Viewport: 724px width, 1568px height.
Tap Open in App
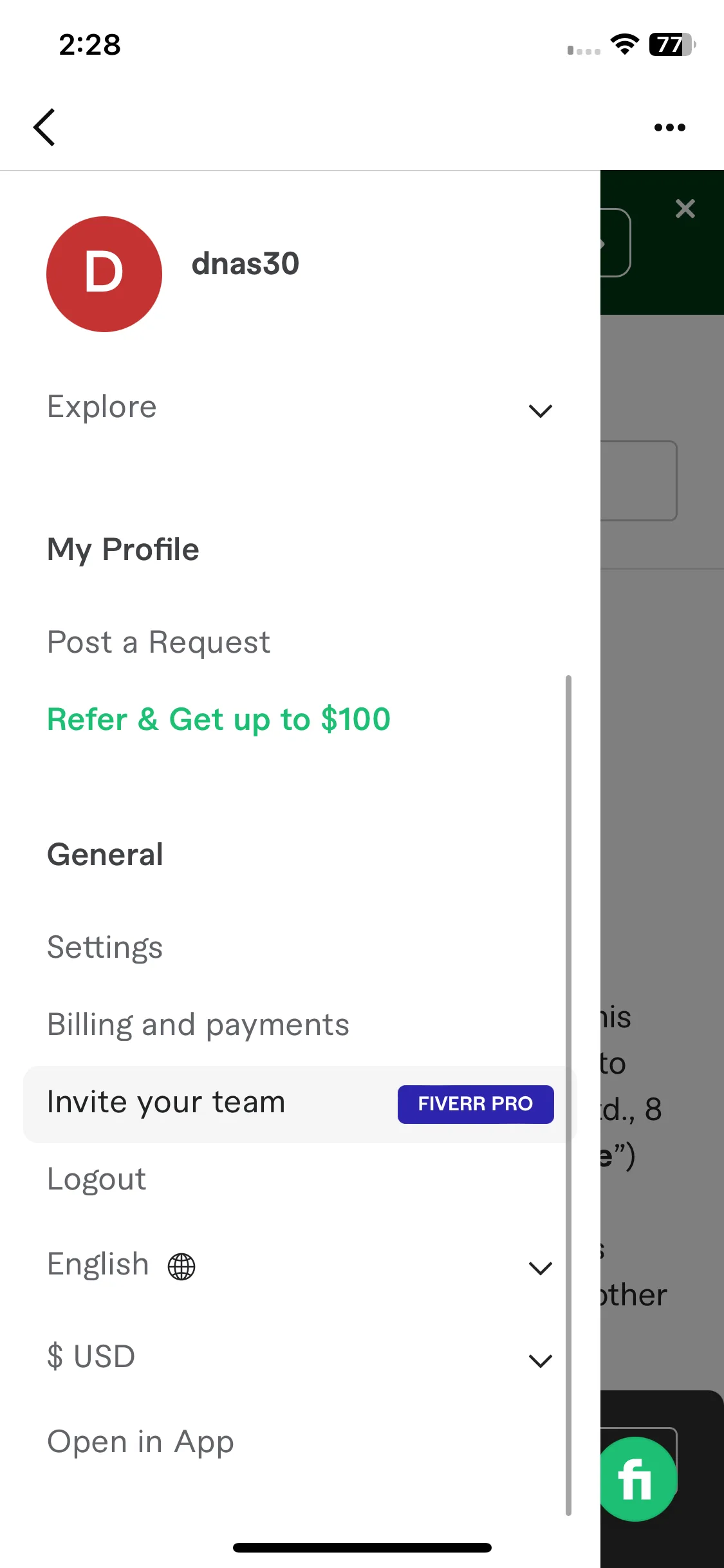[140, 1442]
